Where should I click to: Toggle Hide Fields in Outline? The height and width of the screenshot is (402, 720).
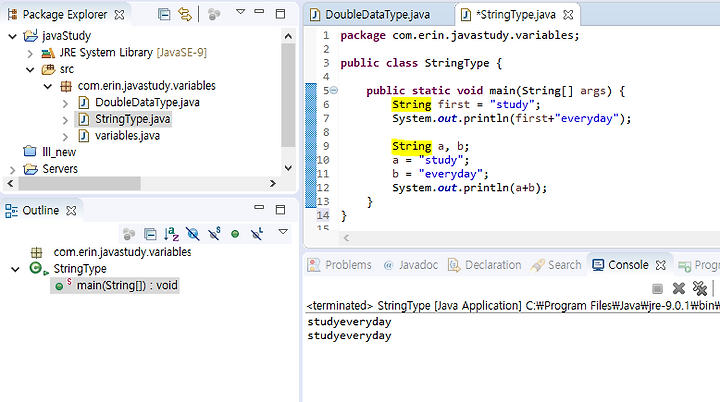pos(193,234)
